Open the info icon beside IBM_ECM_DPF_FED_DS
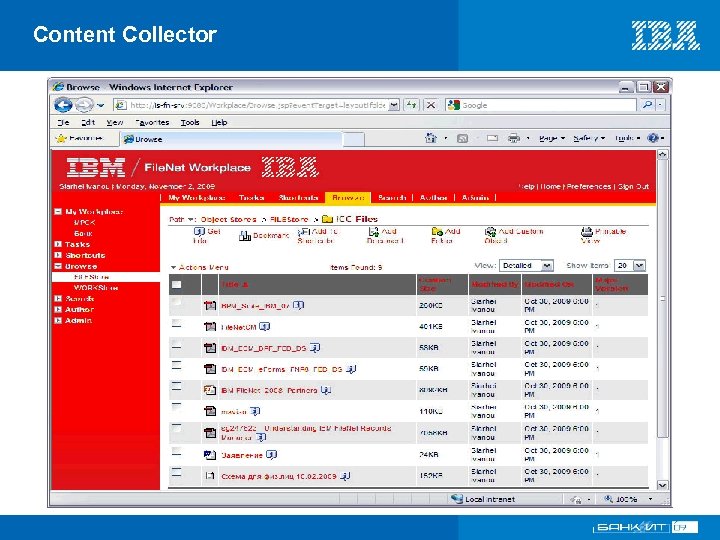 [315, 348]
